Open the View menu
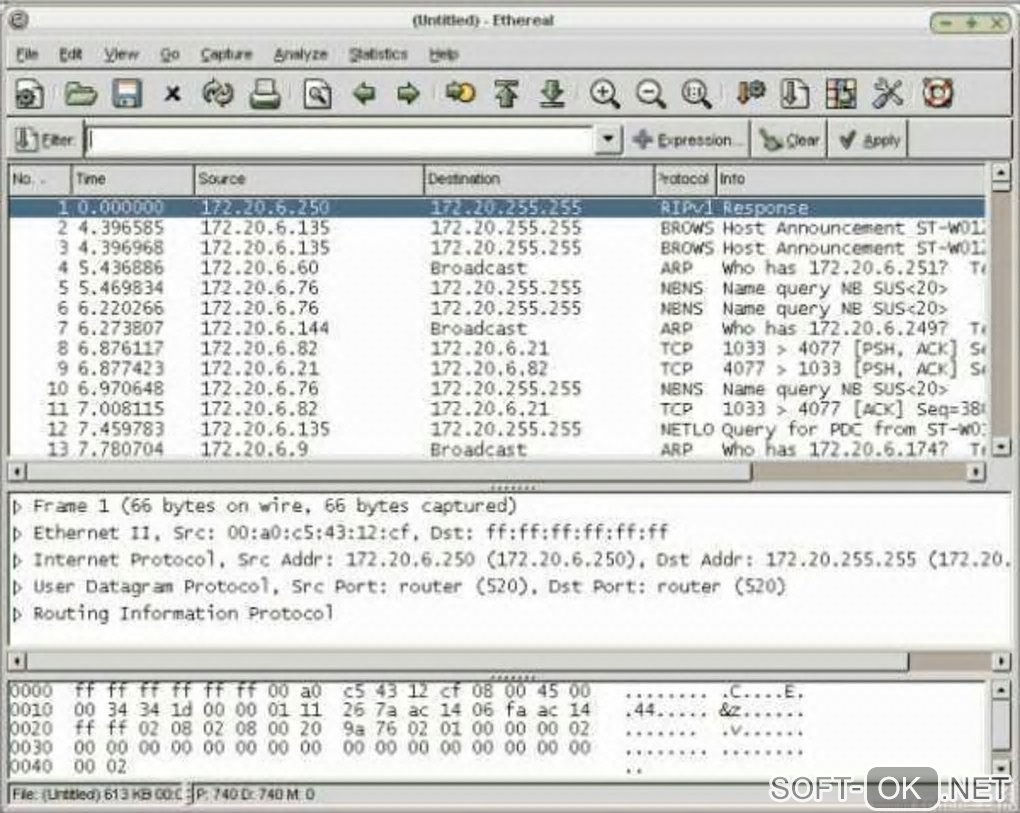1020x813 pixels. 122,54
